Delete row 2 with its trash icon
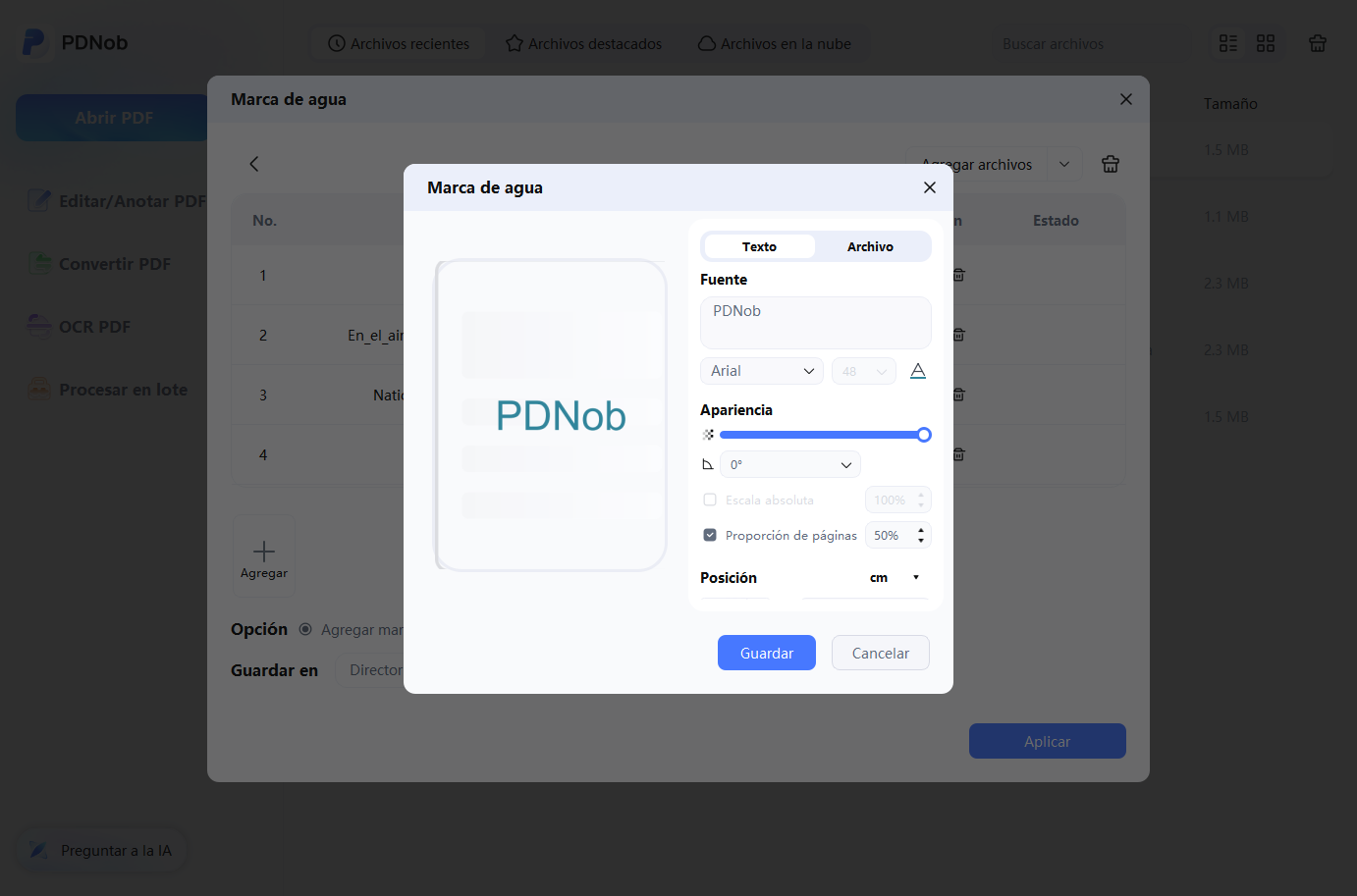 click(x=959, y=335)
